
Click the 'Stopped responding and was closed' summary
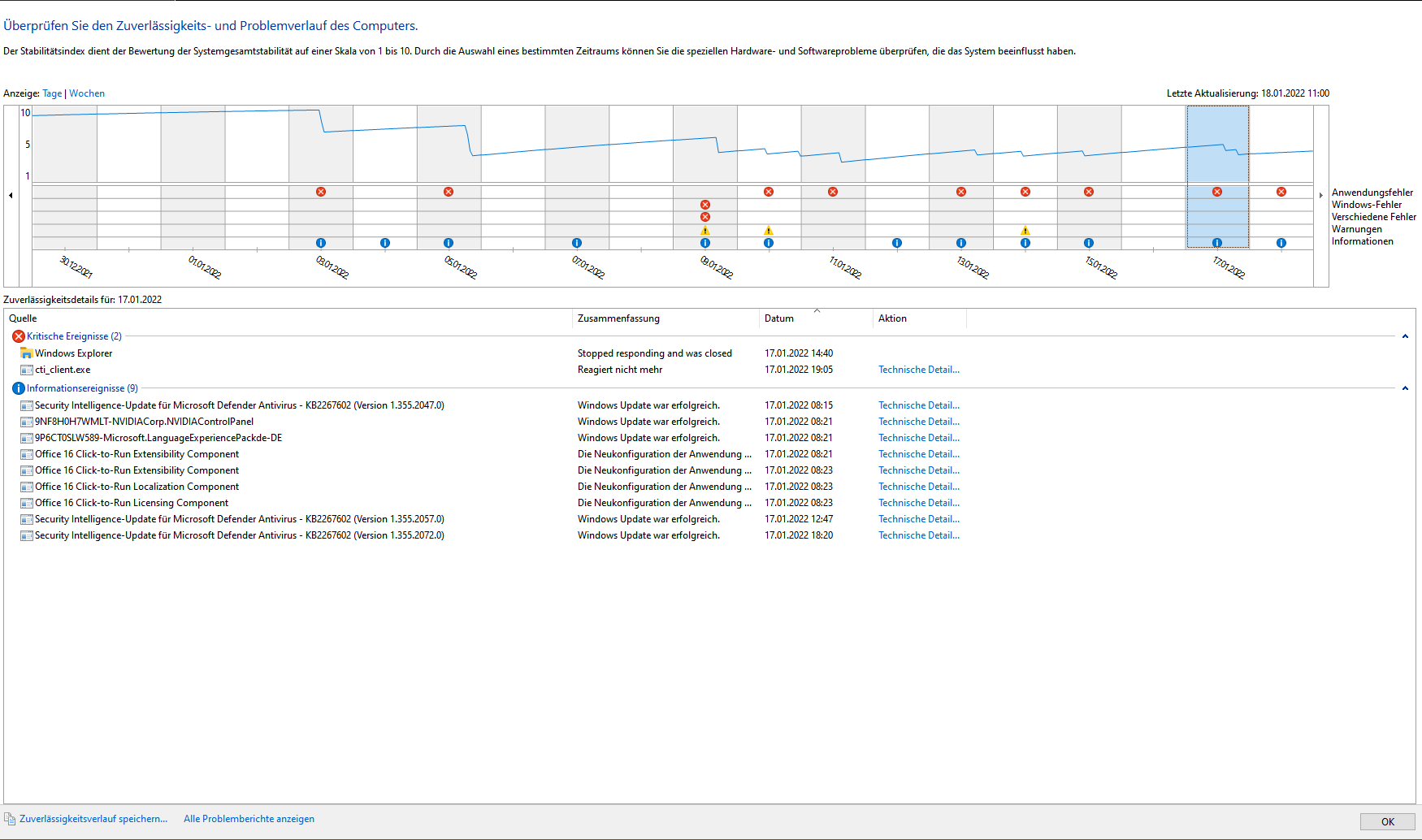[x=655, y=353]
